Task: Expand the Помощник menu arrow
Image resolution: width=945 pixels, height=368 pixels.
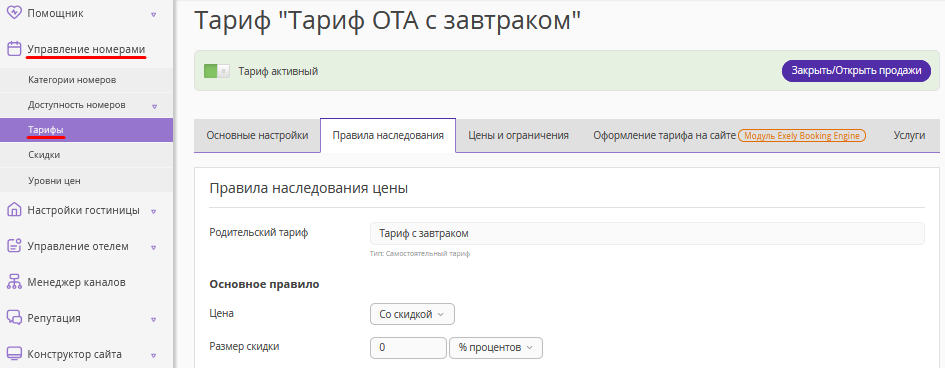Action: pyautogui.click(x=154, y=14)
